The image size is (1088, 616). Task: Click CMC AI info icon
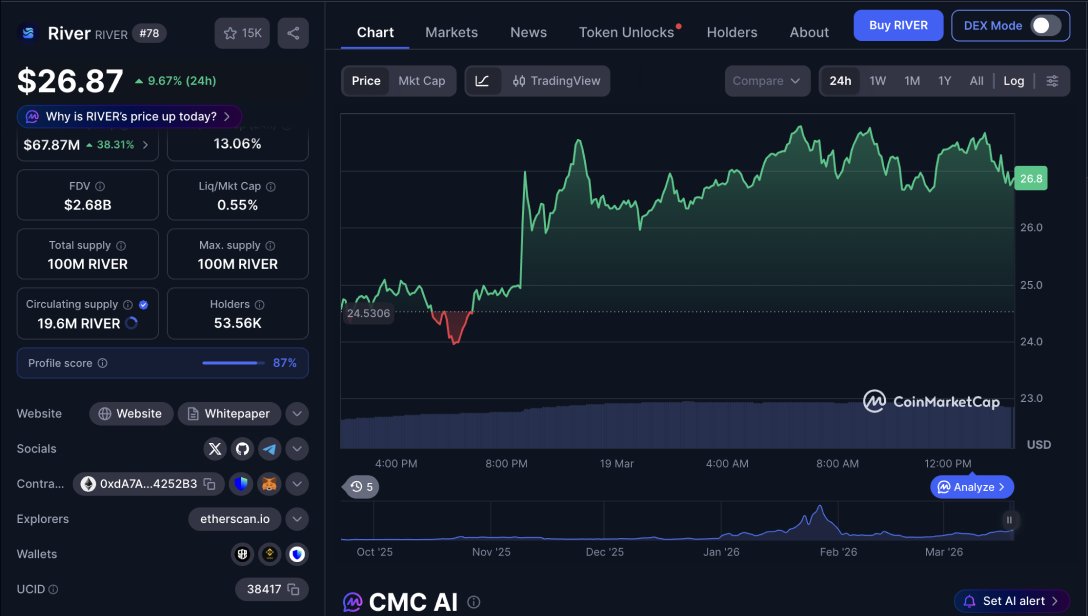coord(474,602)
